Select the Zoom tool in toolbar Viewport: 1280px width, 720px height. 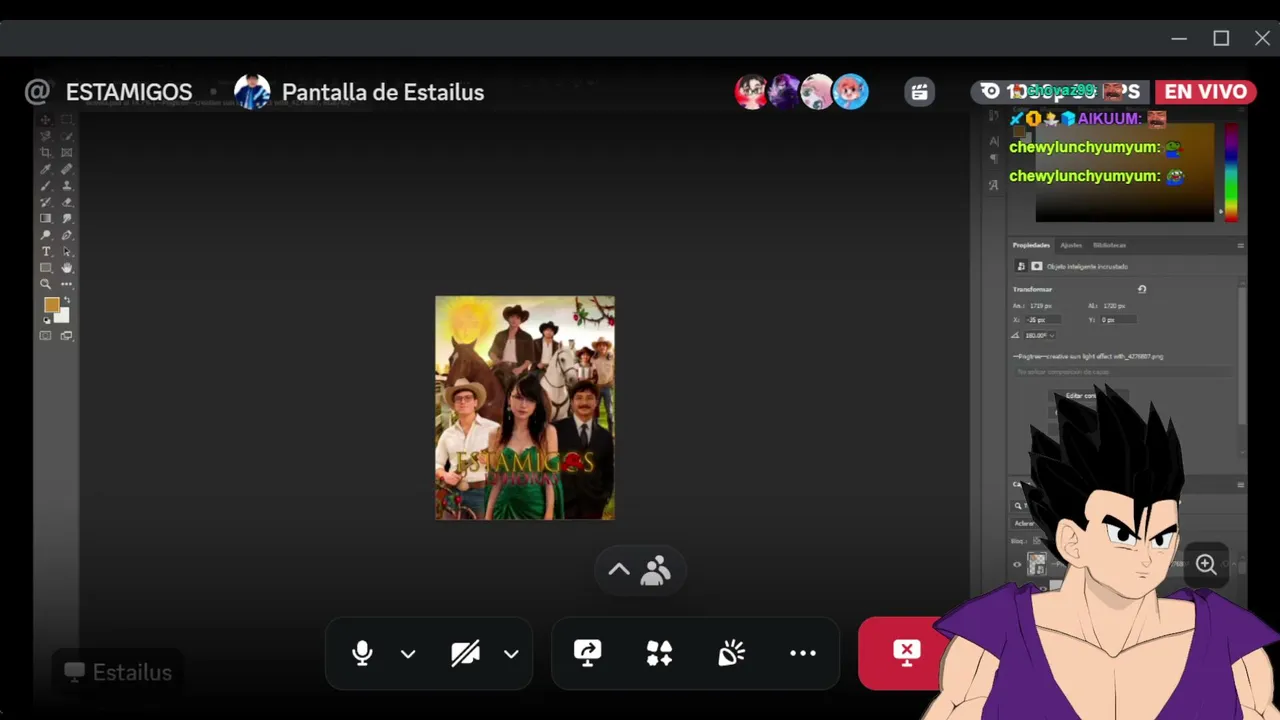[x=45, y=284]
